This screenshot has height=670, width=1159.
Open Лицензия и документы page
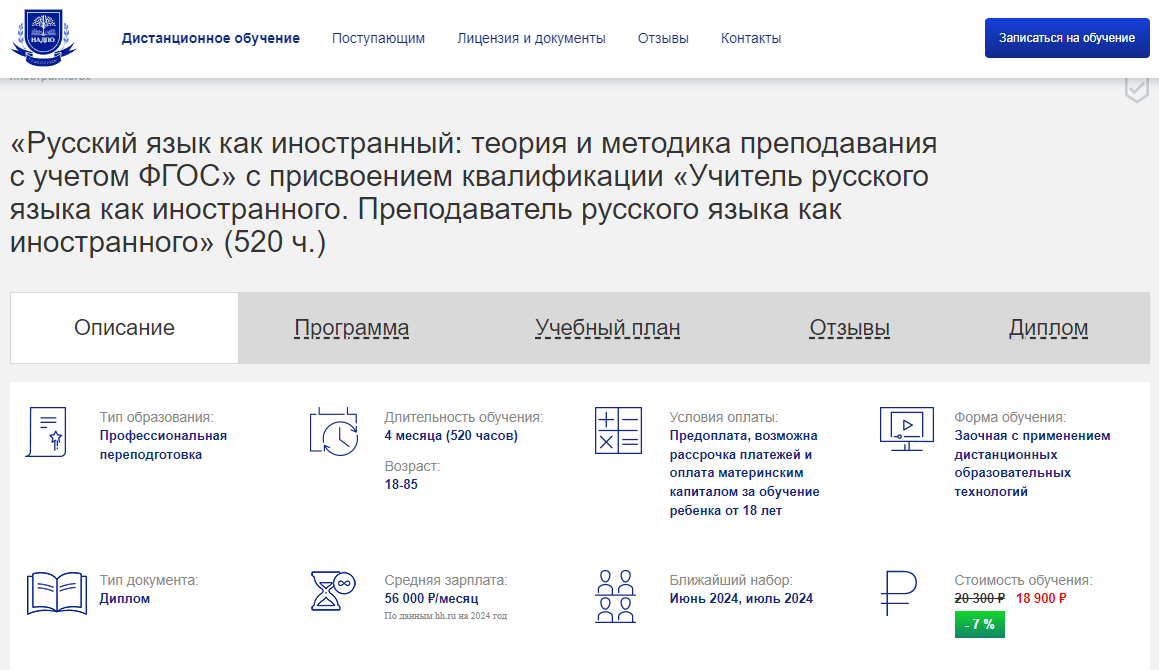pos(531,38)
